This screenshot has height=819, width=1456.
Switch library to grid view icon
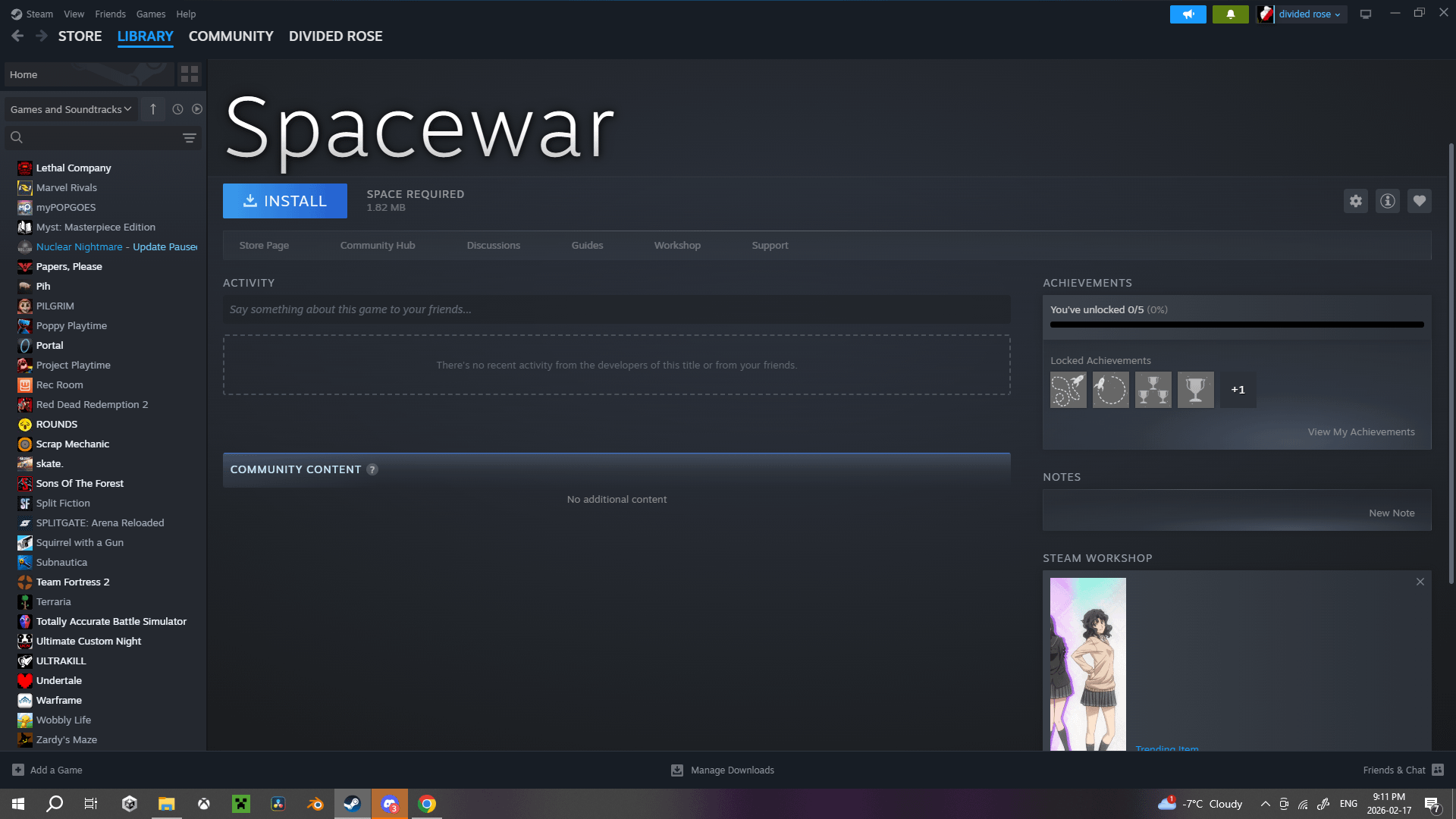(x=189, y=74)
